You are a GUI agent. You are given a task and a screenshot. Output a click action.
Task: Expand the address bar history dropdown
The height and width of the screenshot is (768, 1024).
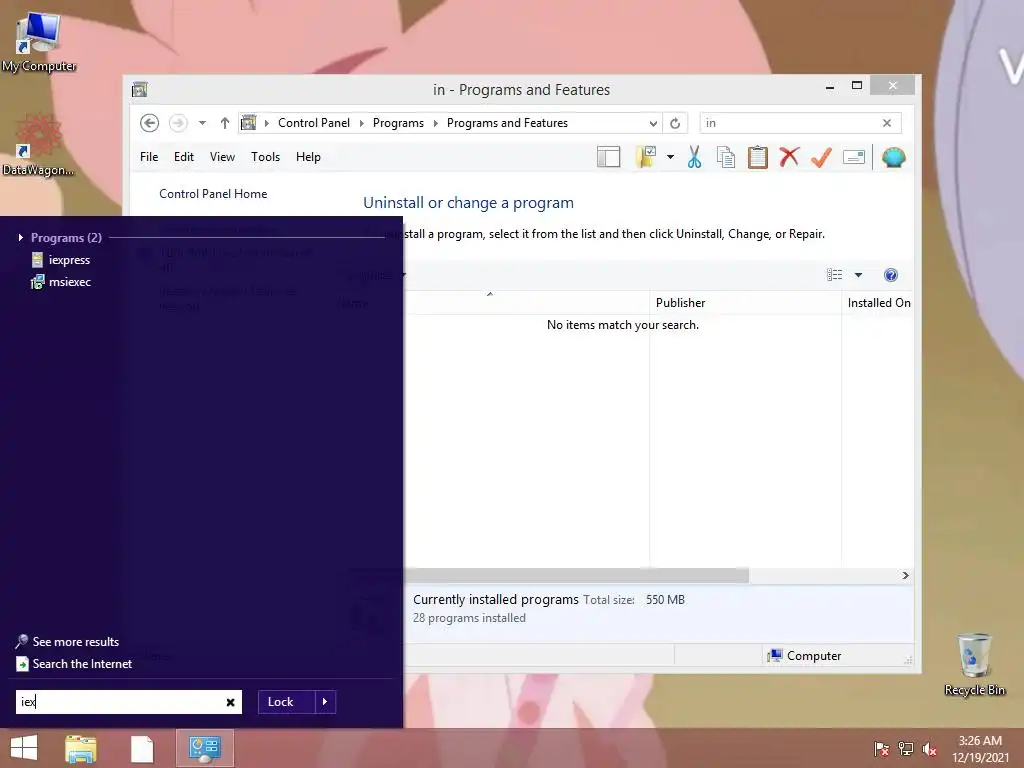coord(653,123)
